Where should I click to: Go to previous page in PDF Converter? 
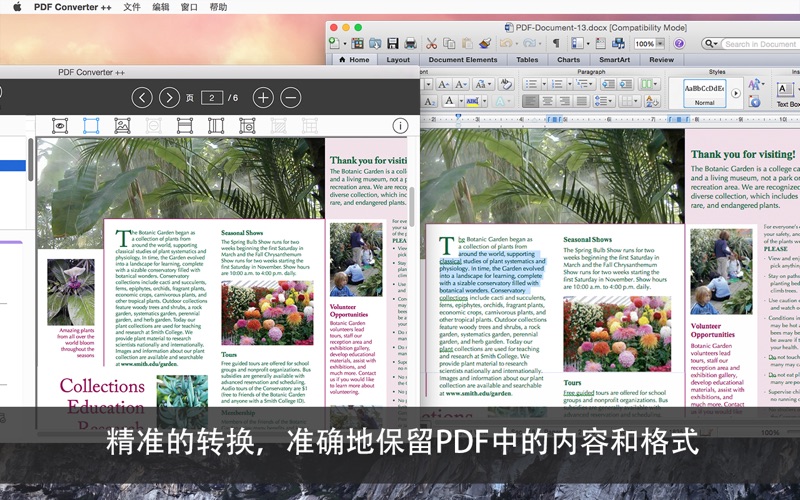(142, 97)
